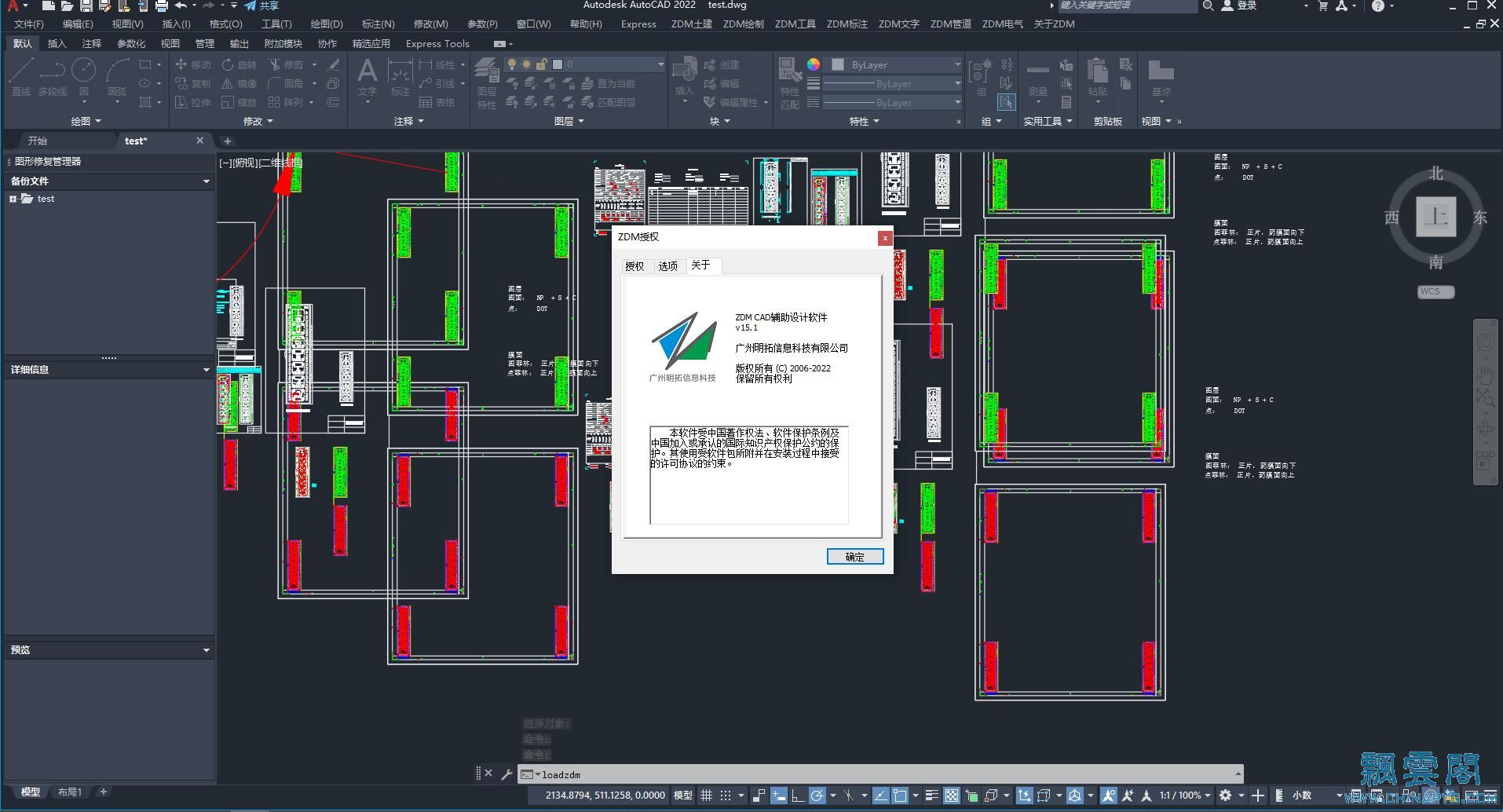This screenshot has height=812, width=1503.
Task: Toggle polar tracking in status bar
Action: click(x=817, y=796)
